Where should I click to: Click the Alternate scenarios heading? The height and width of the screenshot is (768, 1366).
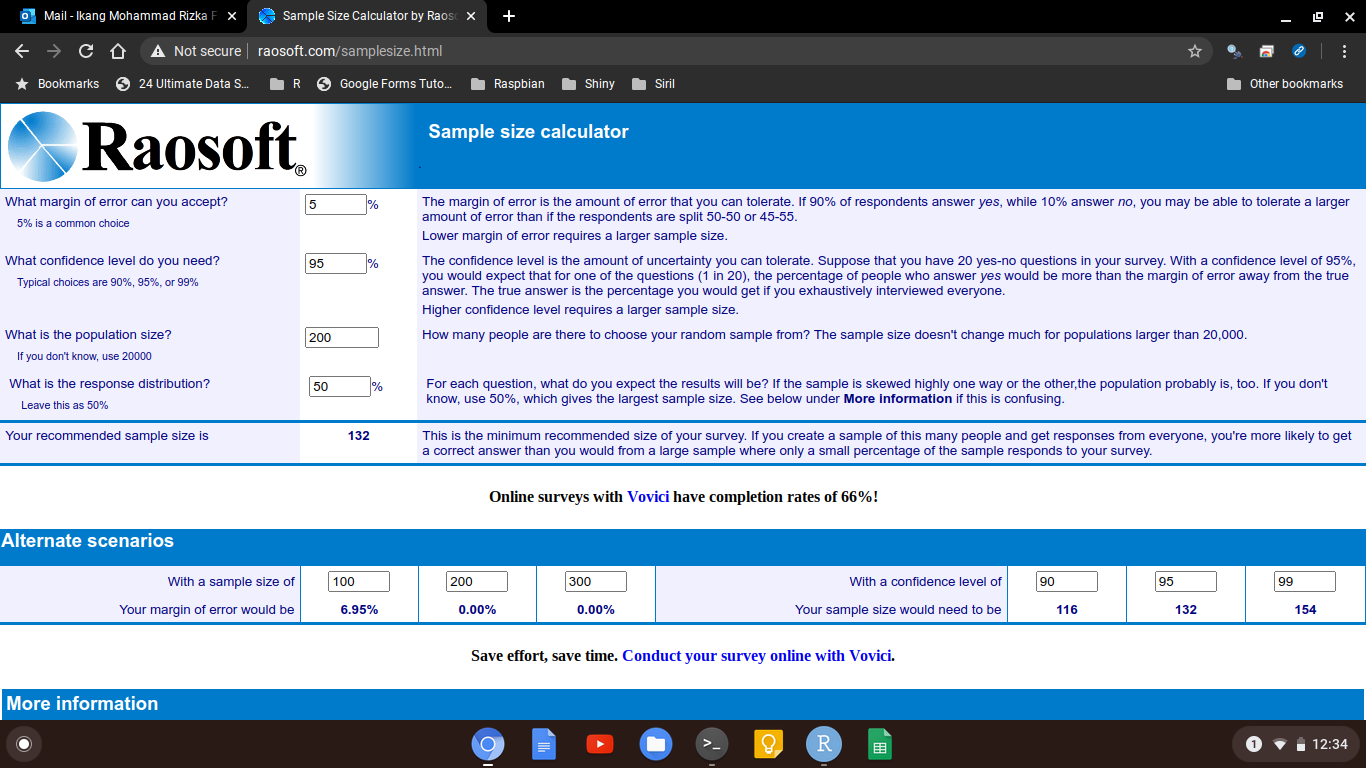[88, 541]
